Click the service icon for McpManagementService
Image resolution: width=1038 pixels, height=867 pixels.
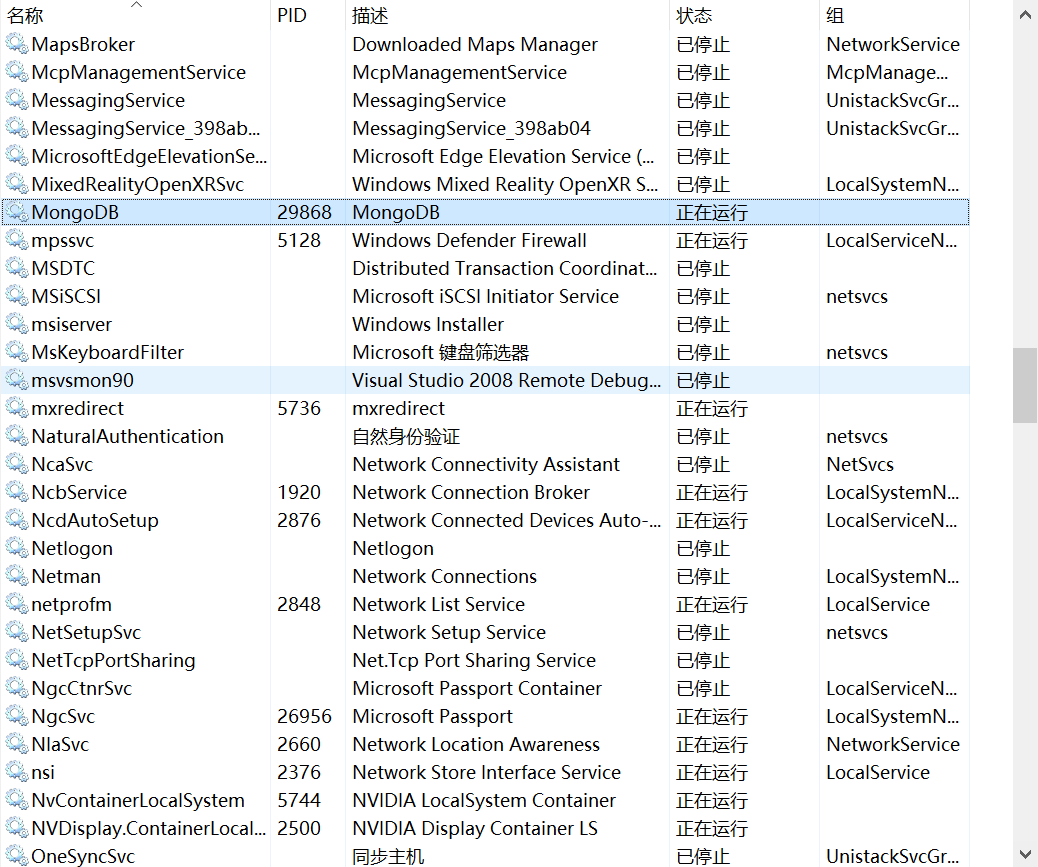click(17, 71)
